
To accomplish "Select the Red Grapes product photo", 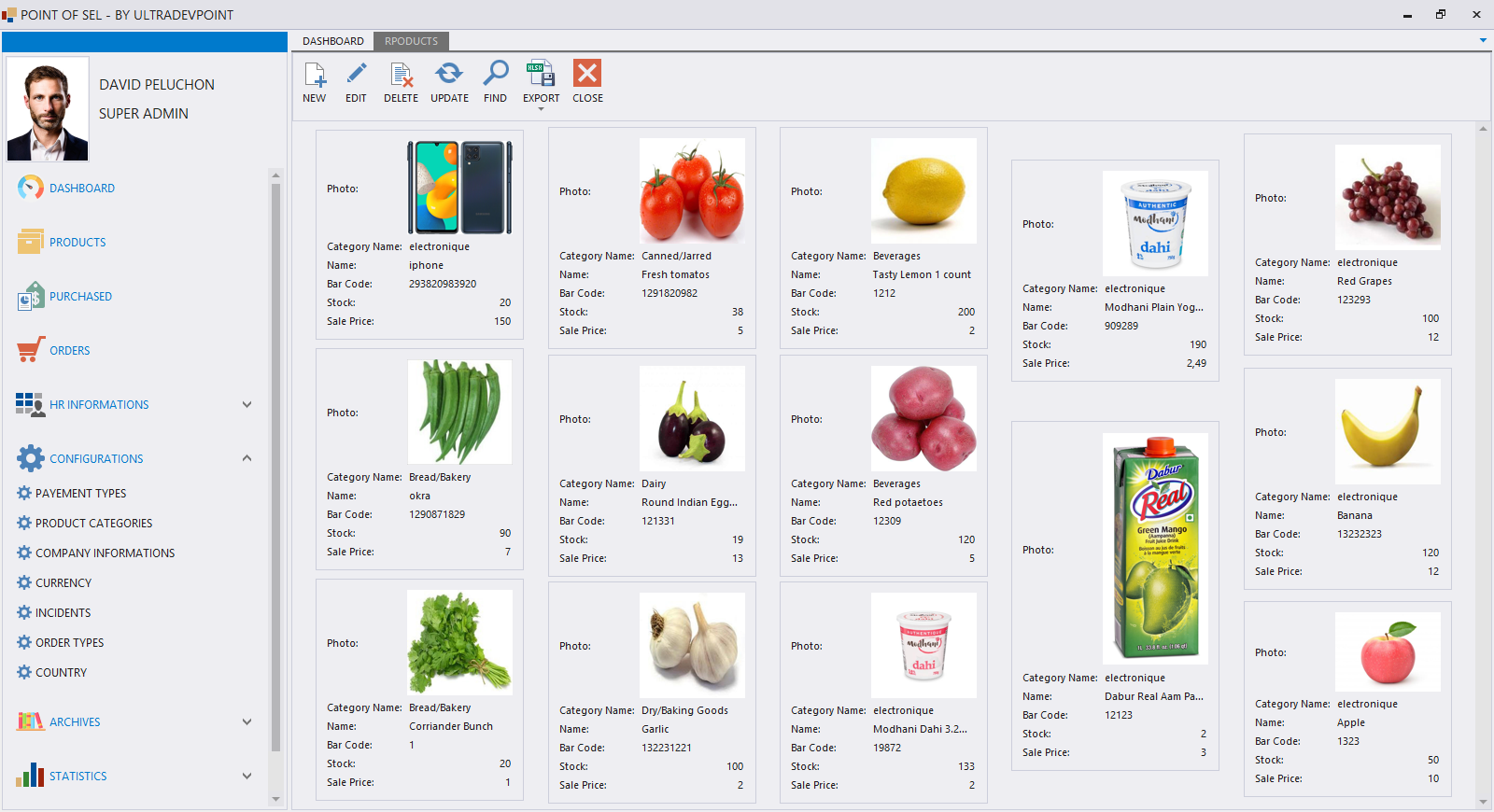I will pyautogui.click(x=1388, y=197).
